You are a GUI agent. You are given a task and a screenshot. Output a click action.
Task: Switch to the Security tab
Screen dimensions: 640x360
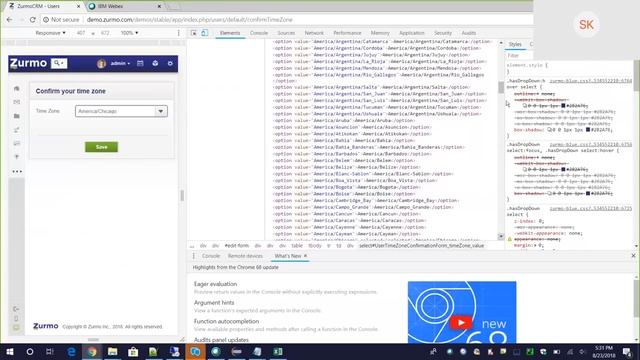443,33
